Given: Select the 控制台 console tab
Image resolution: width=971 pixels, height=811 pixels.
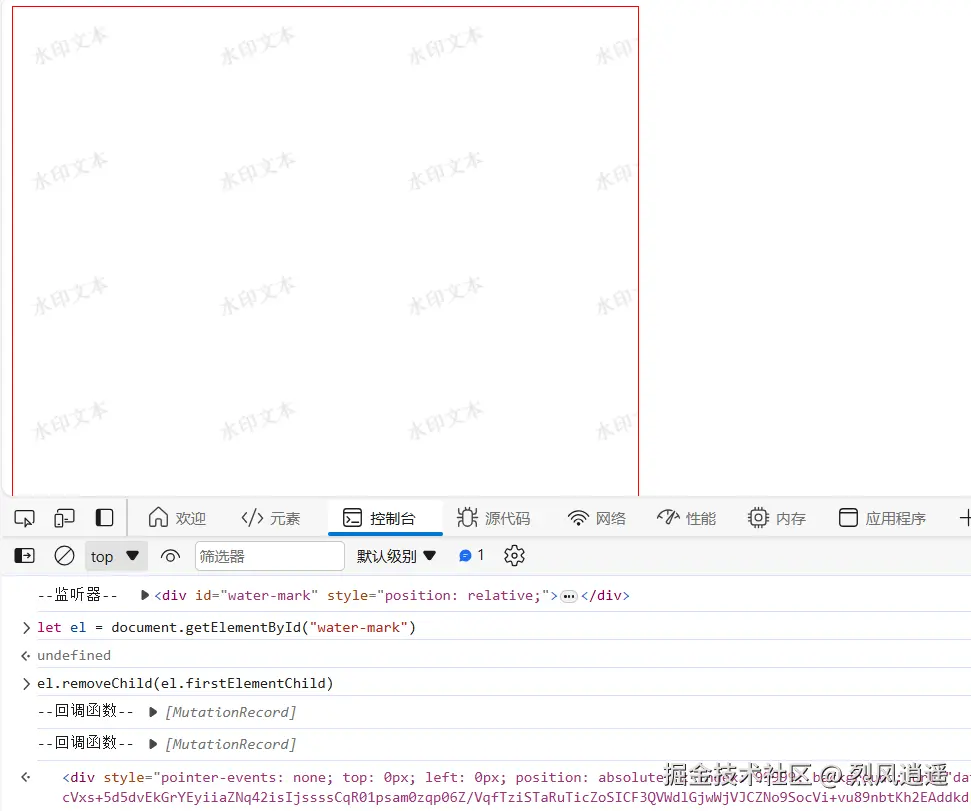Looking at the screenshot, I should pyautogui.click(x=385, y=518).
